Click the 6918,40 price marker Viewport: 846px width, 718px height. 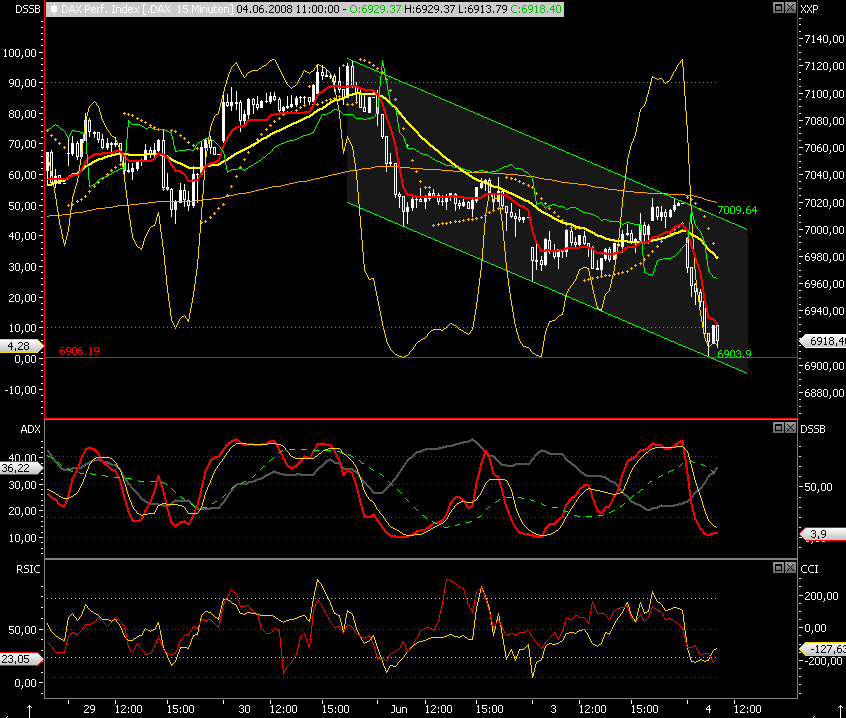pyautogui.click(x=822, y=341)
